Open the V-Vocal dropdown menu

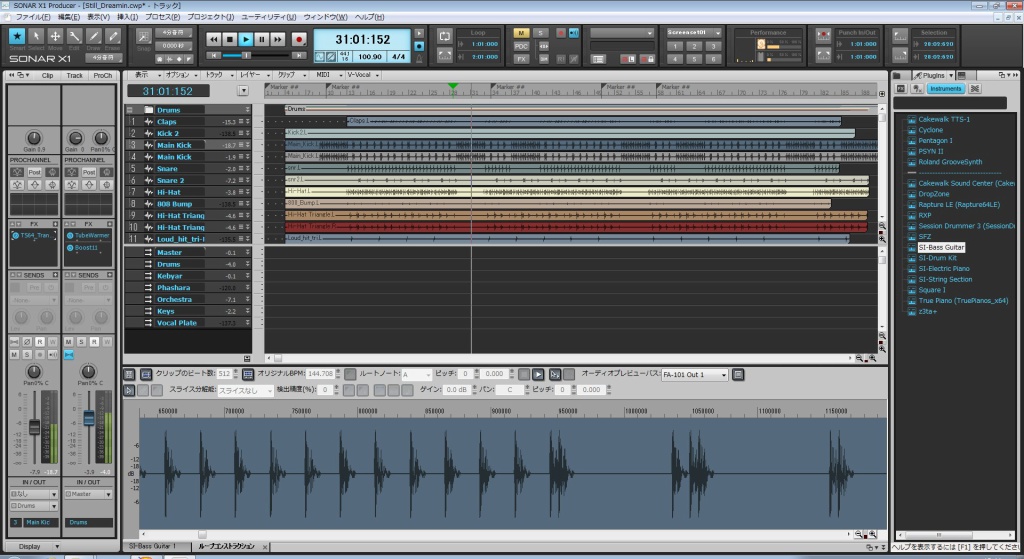pos(362,74)
